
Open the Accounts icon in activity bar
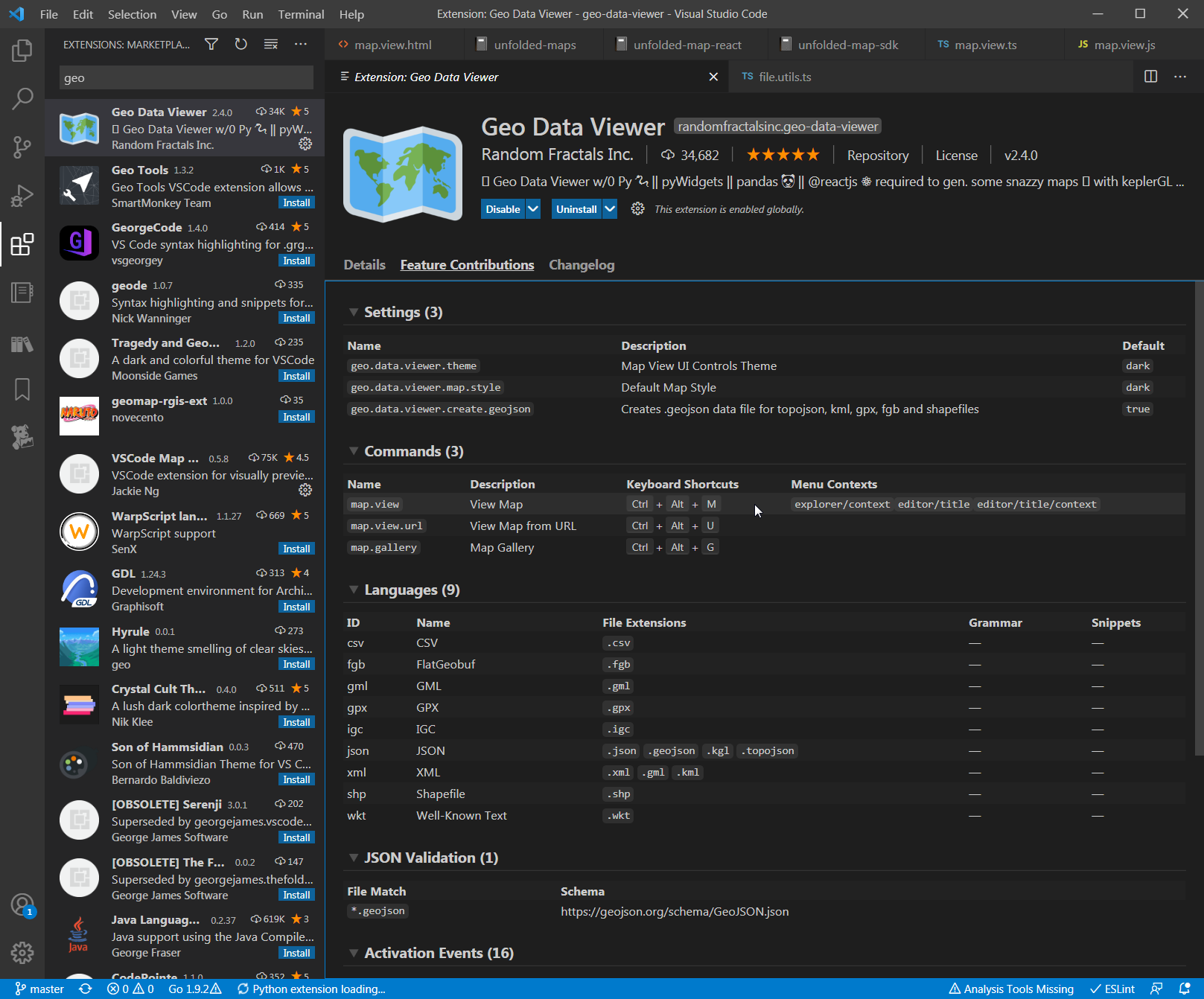(x=22, y=905)
